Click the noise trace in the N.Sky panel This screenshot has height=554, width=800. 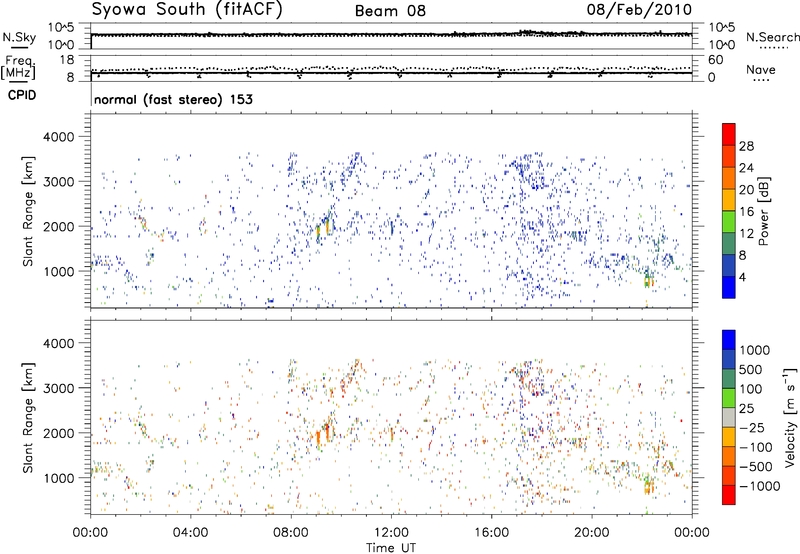391,35
